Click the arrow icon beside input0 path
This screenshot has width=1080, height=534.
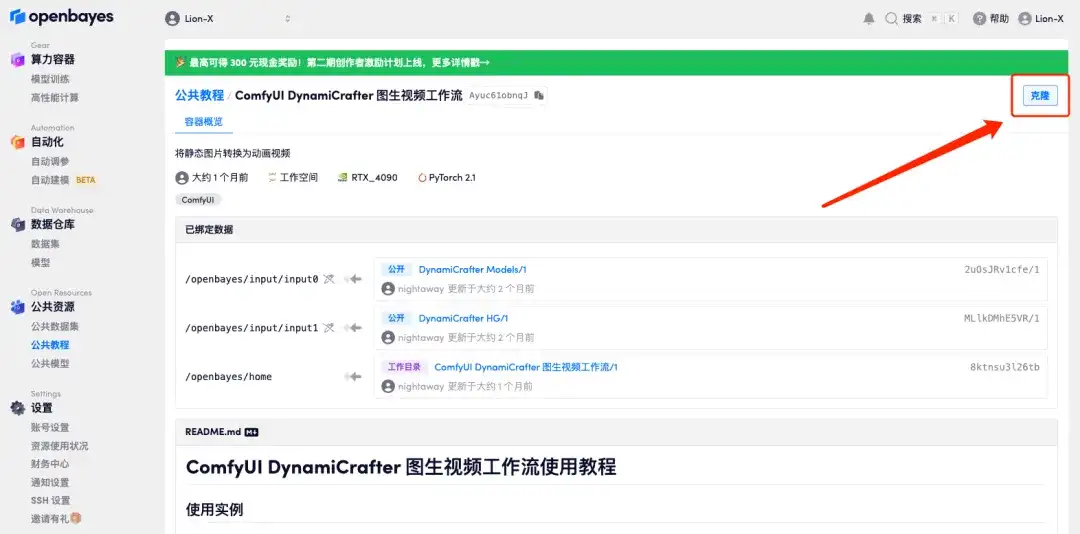coord(353,279)
